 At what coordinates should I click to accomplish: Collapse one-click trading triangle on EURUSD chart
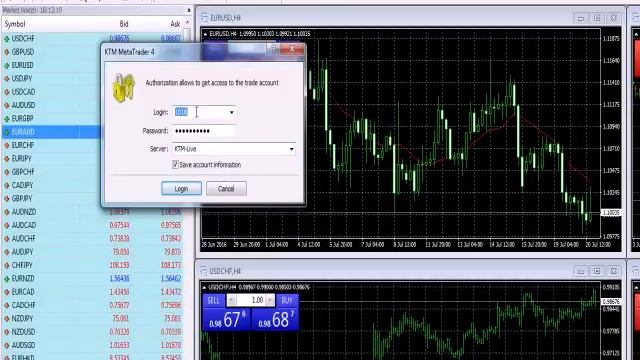pos(205,34)
